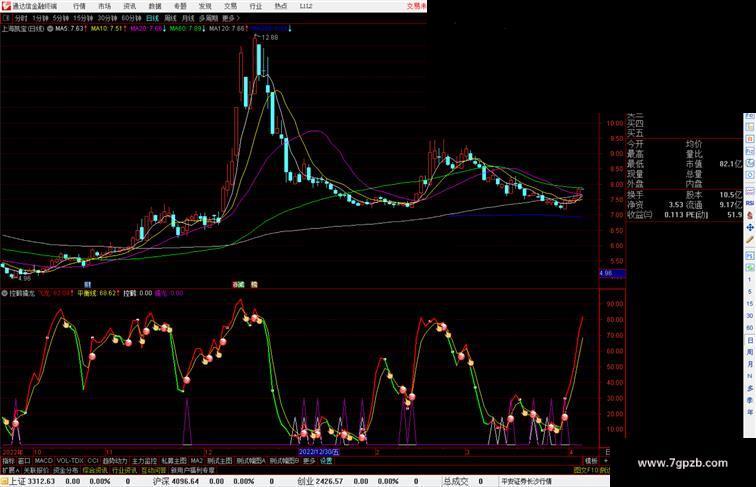
Task: Select the 月线 monthly period tab
Action: pyautogui.click(x=188, y=18)
